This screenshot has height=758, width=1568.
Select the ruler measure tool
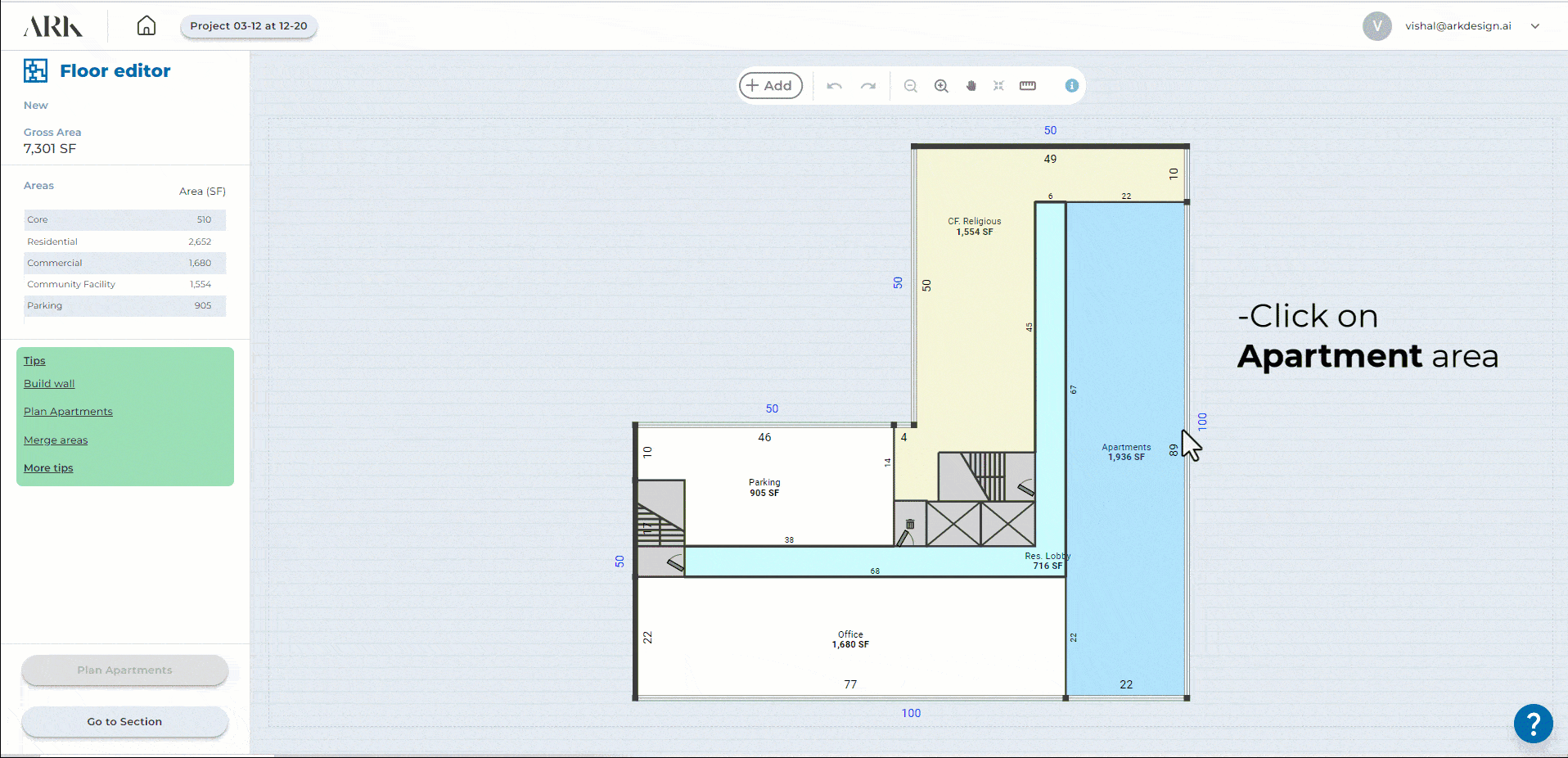tap(1028, 86)
